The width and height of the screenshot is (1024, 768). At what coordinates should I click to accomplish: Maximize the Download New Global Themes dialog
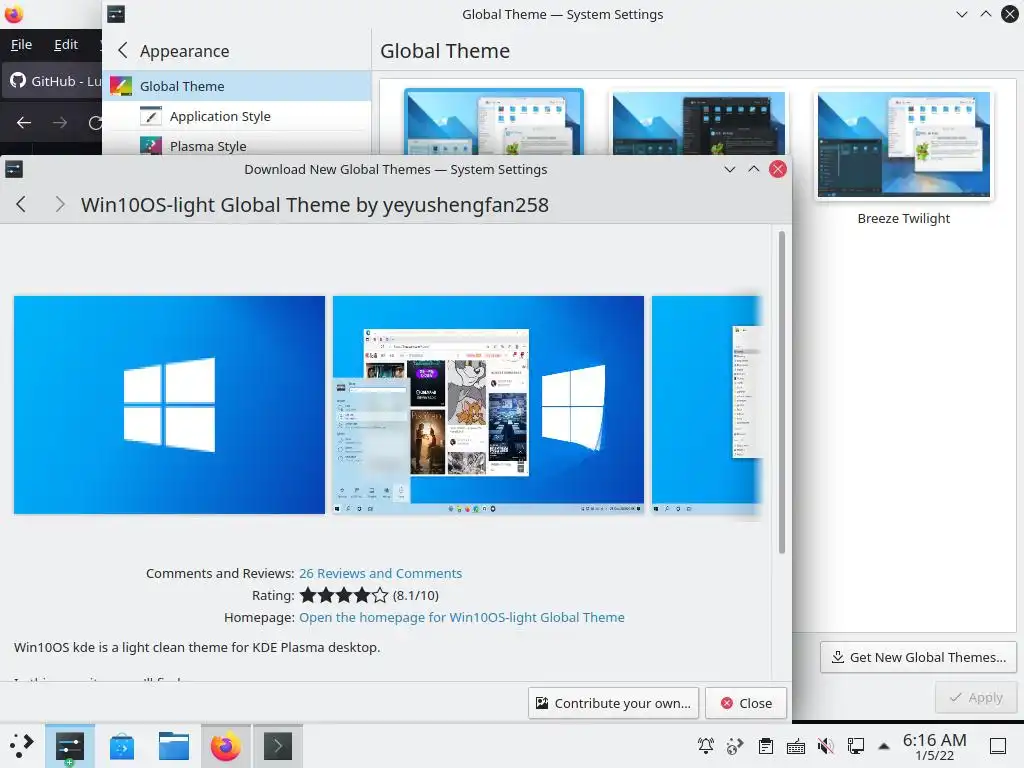point(754,169)
